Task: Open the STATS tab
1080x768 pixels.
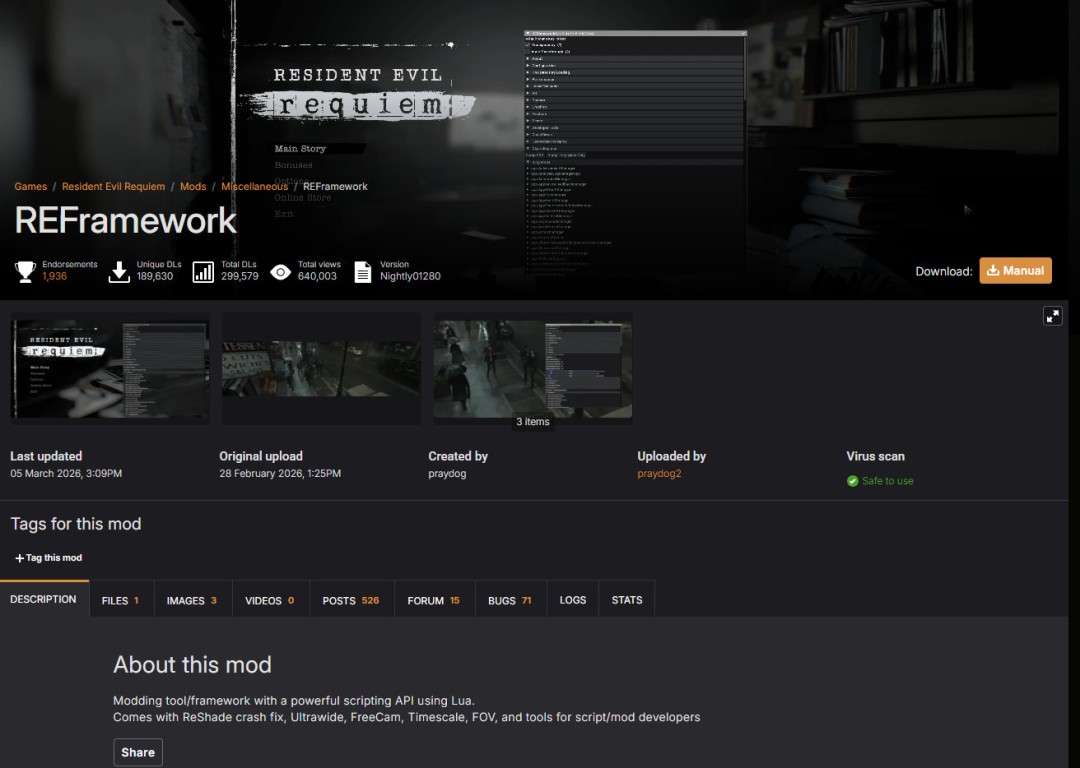Action: [627, 601]
